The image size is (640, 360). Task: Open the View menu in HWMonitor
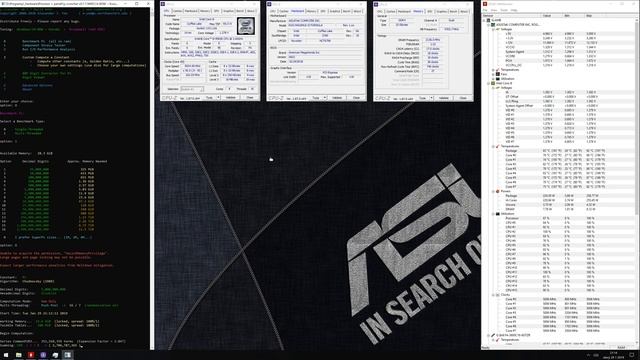[494, 10]
